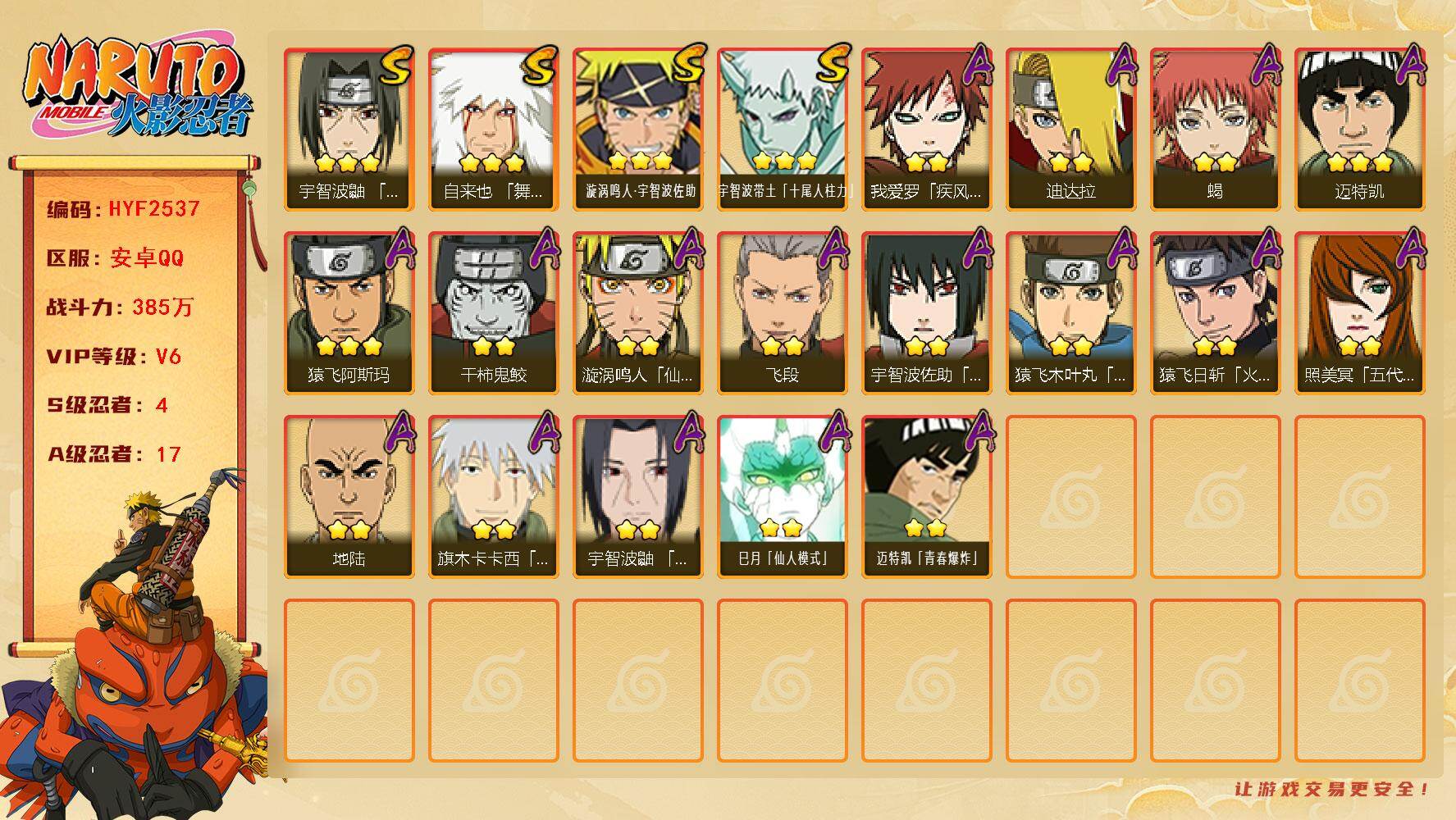This screenshot has width=1456, height=820.
Task: Open the 巳月「仙人模式」 card
Action: coord(782,497)
